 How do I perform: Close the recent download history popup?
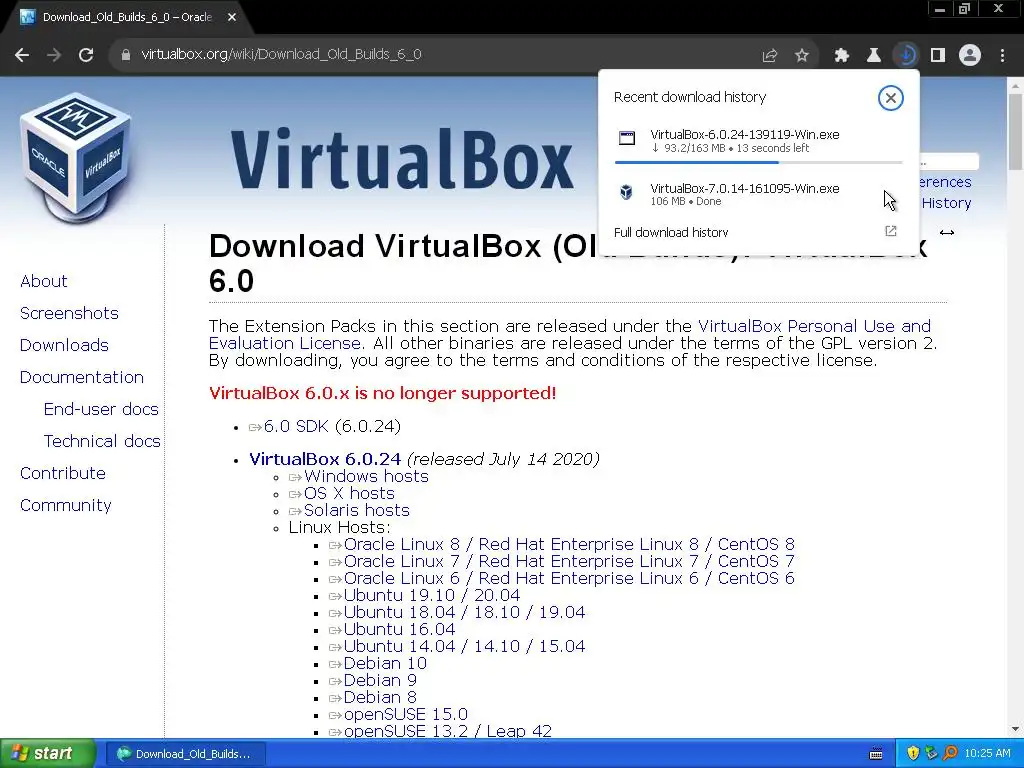pyautogui.click(x=890, y=98)
